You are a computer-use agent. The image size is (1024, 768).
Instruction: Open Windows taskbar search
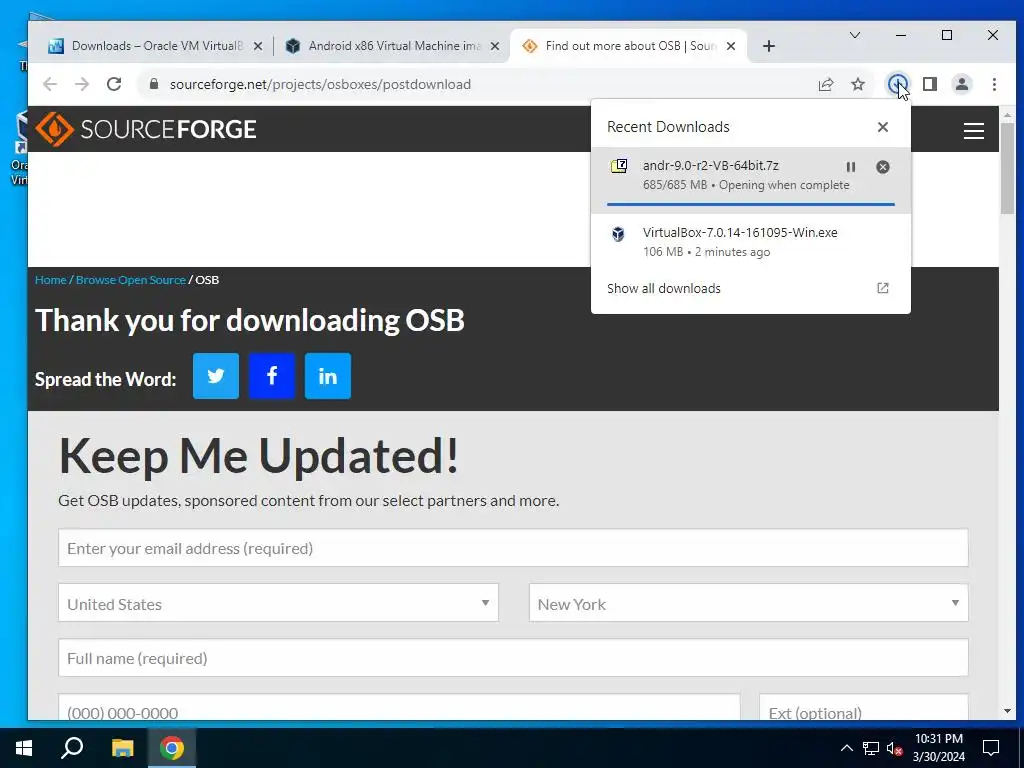pyautogui.click(x=72, y=748)
